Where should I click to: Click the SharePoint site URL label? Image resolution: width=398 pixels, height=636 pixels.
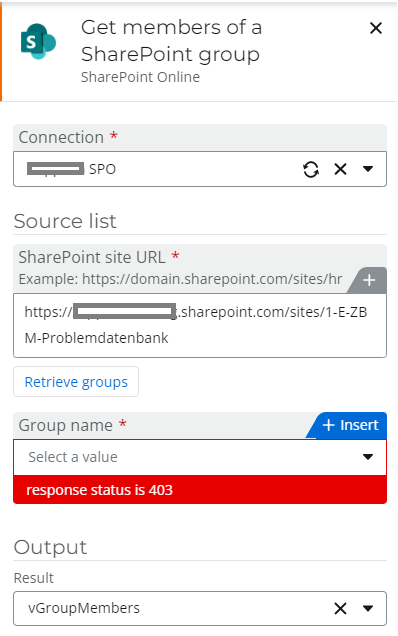click(92, 257)
